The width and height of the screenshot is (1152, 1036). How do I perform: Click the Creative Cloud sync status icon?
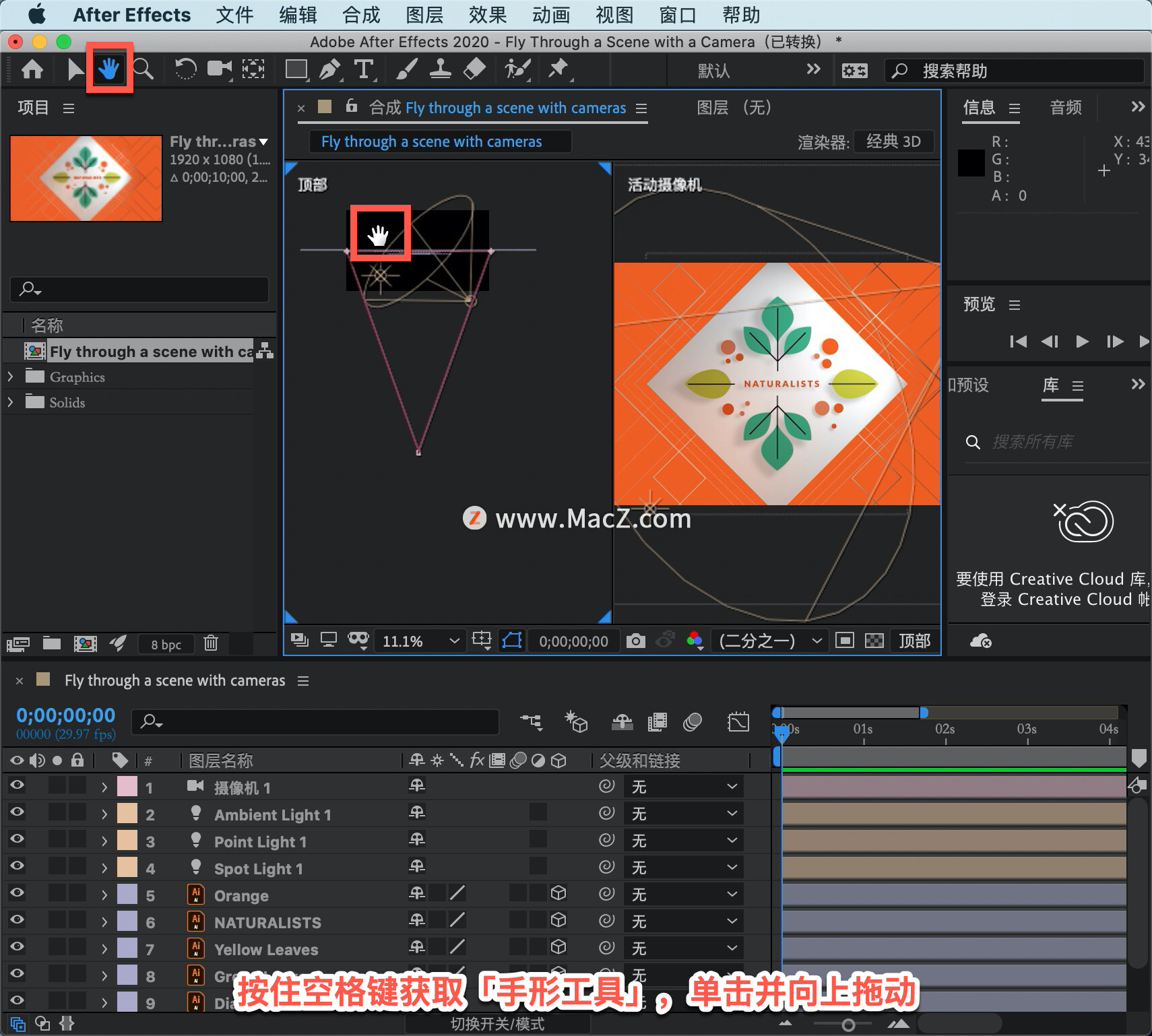(x=980, y=641)
